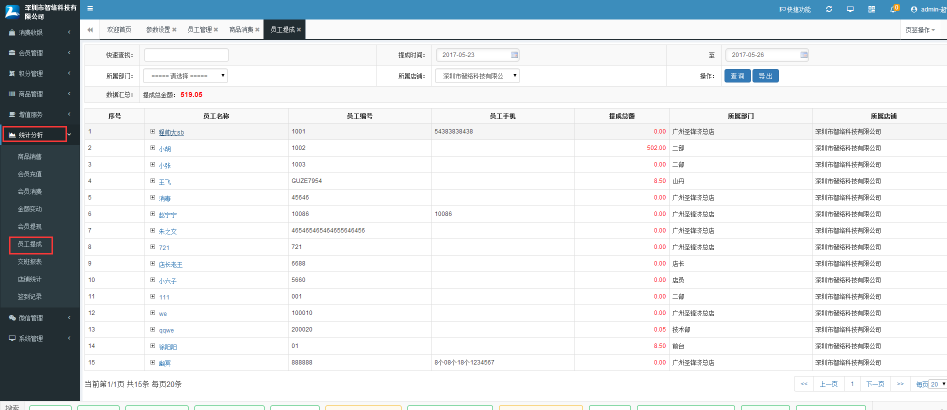Click the hamburger menu toggle icon
947x410 pixels.
(90, 8)
